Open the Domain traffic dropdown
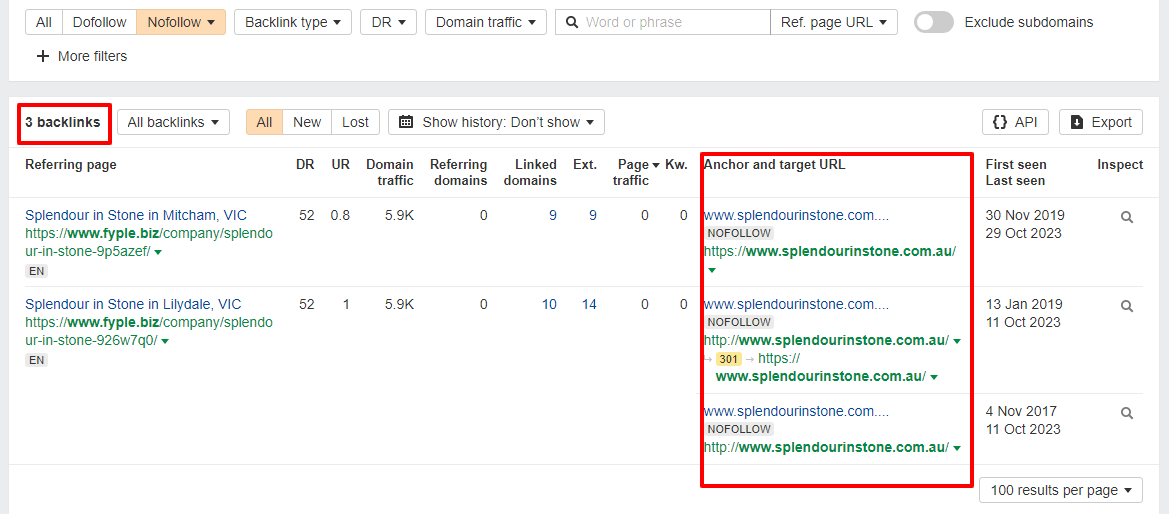This screenshot has width=1169, height=514. pyautogui.click(x=485, y=22)
